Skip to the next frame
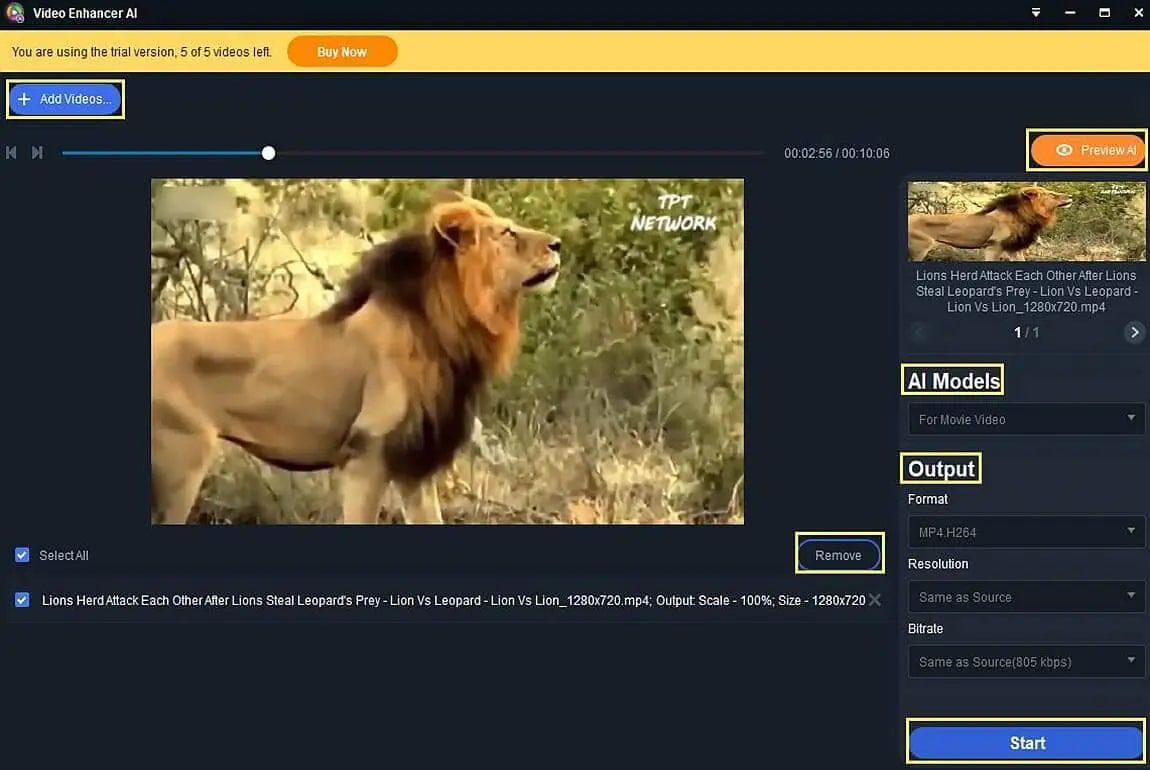 coord(37,152)
